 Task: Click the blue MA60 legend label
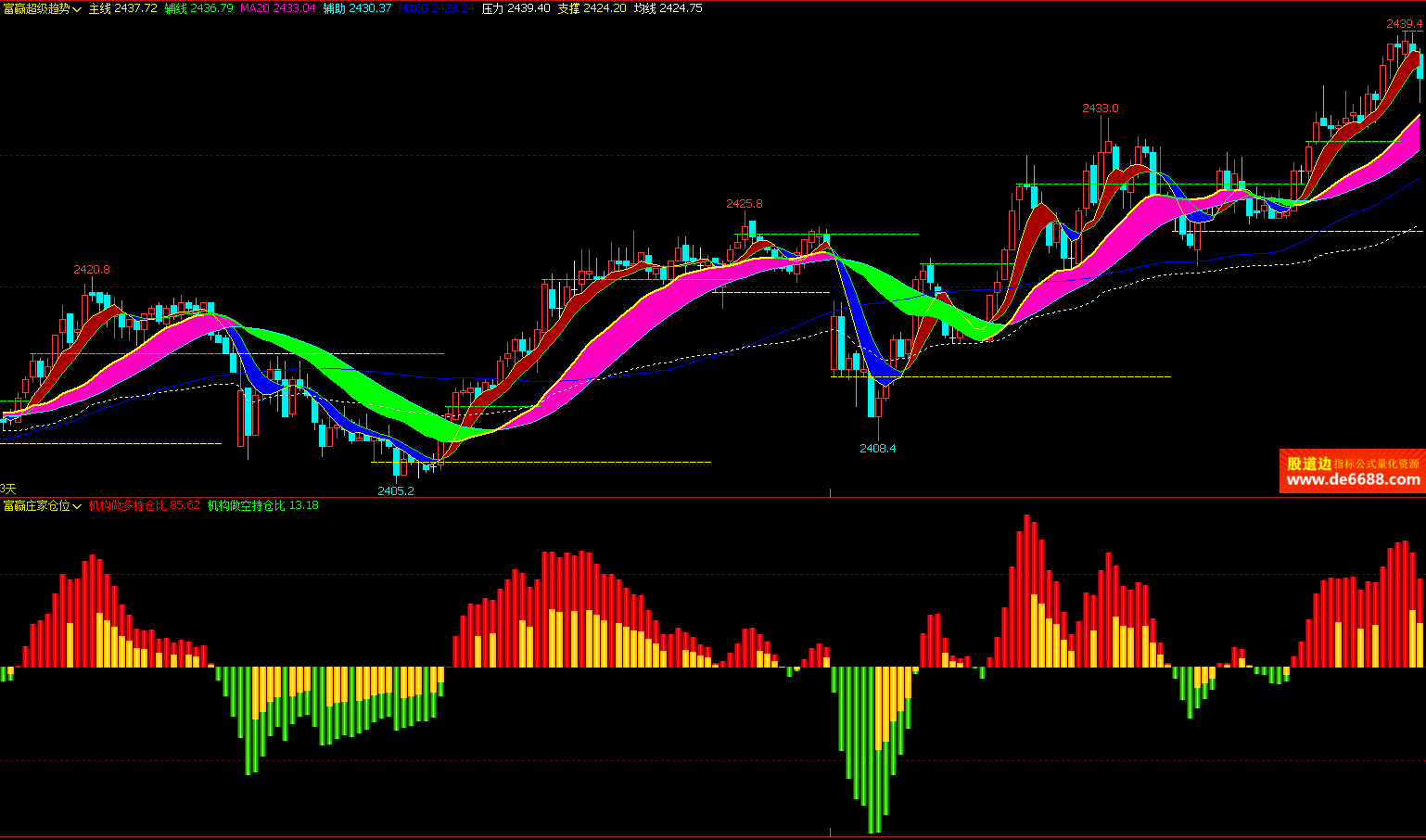(436, 8)
